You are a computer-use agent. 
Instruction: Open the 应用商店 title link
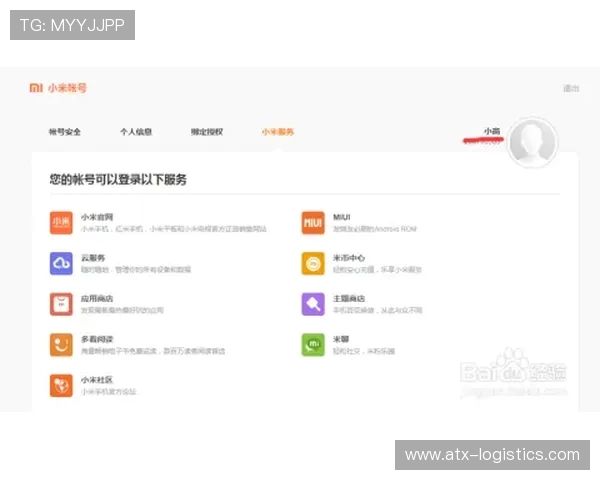coord(97,299)
